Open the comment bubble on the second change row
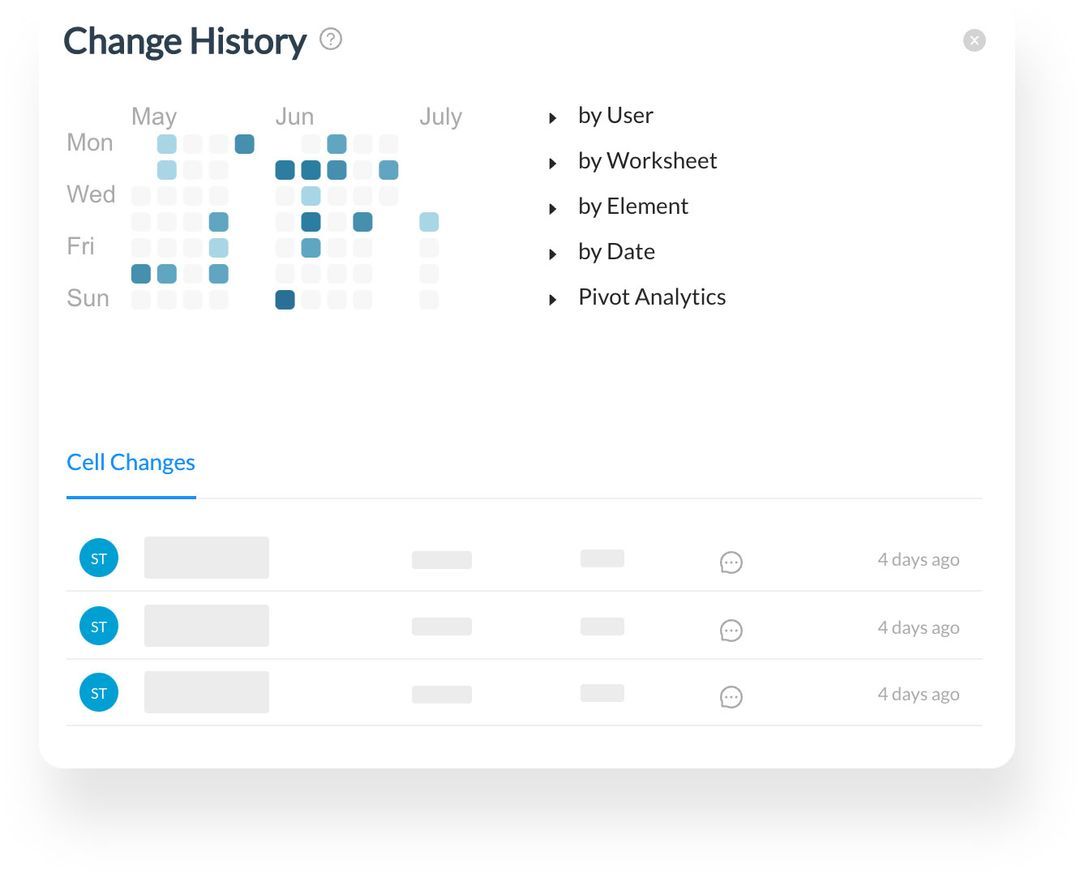This screenshot has height=872, width=1080. pos(731,630)
